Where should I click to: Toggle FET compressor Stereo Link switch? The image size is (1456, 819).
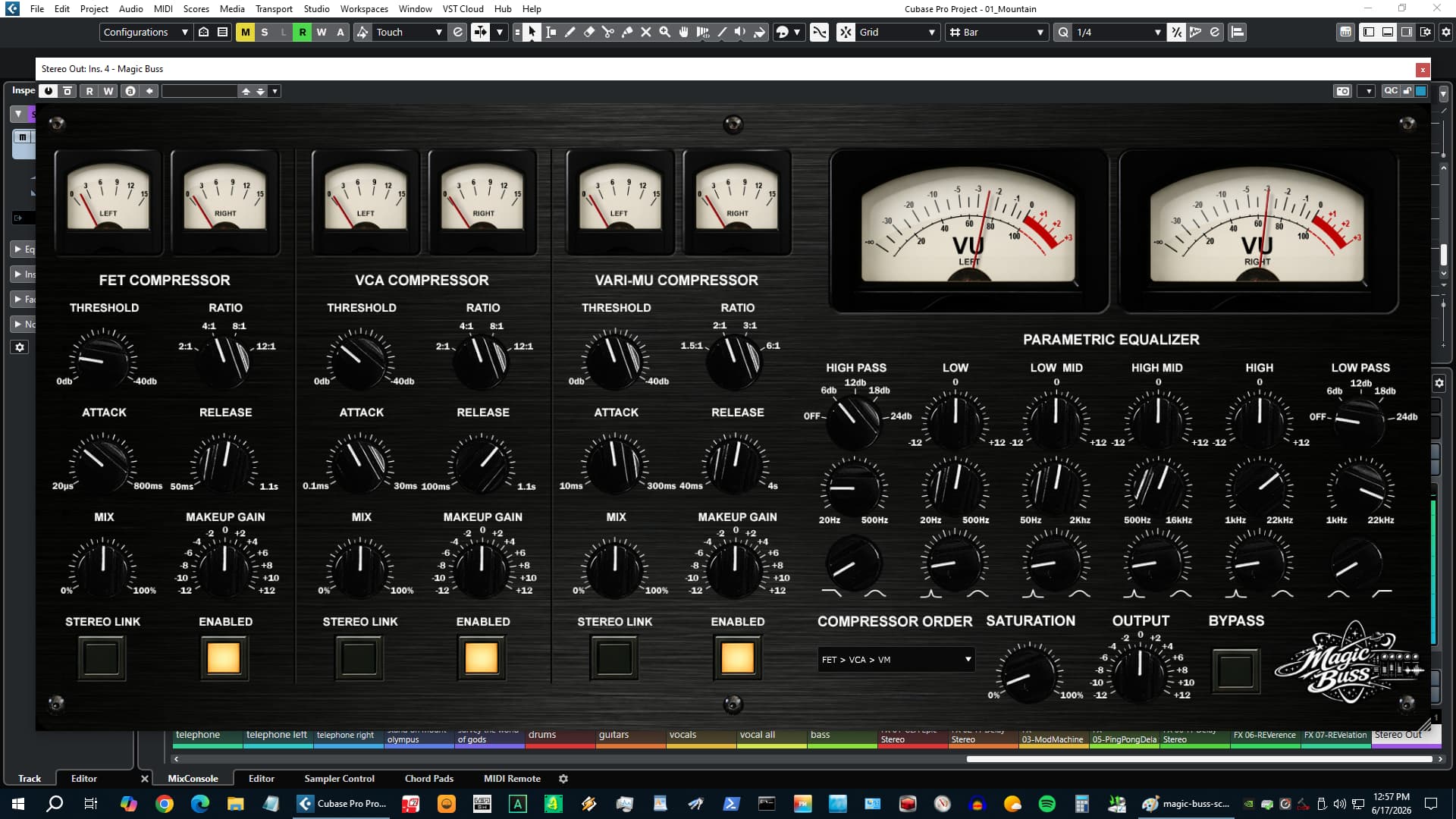[x=102, y=657]
